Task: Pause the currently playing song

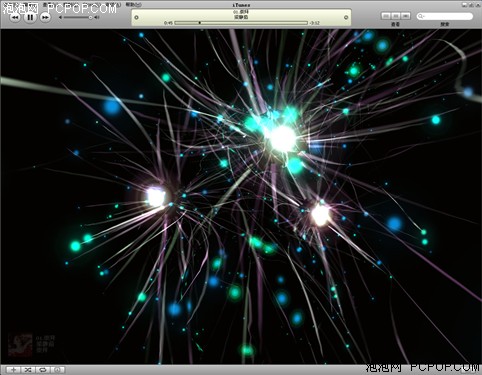Action: 30,17
